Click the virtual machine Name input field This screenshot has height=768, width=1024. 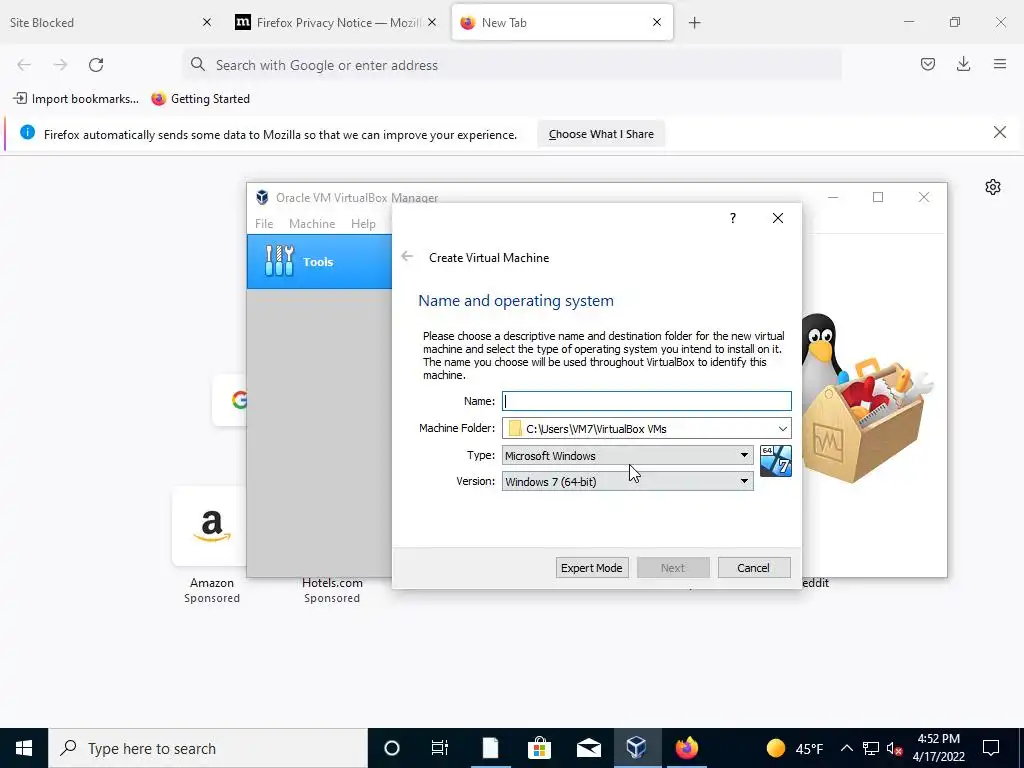click(x=647, y=401)
